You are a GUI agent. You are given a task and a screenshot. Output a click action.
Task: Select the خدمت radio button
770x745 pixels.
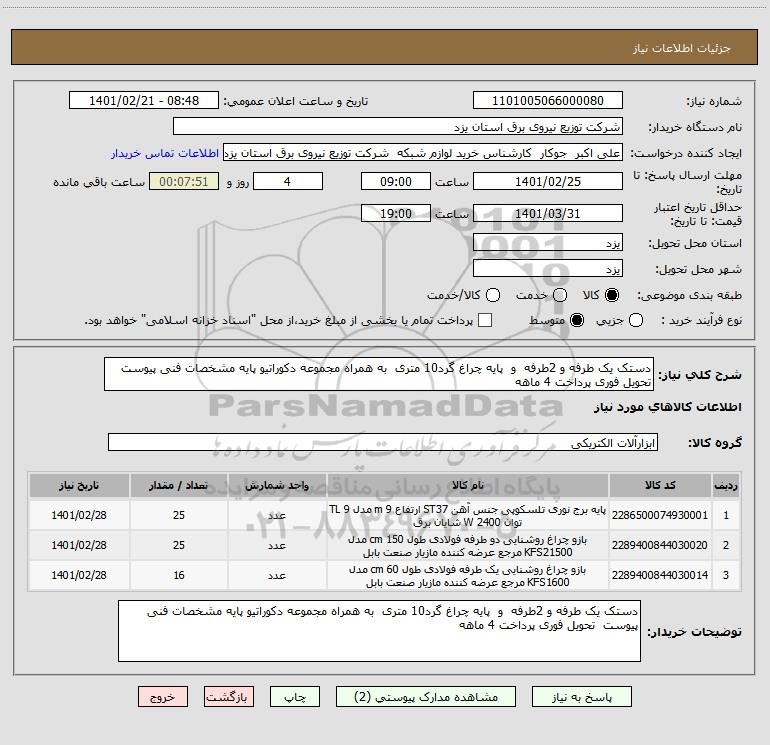(560, 295)
